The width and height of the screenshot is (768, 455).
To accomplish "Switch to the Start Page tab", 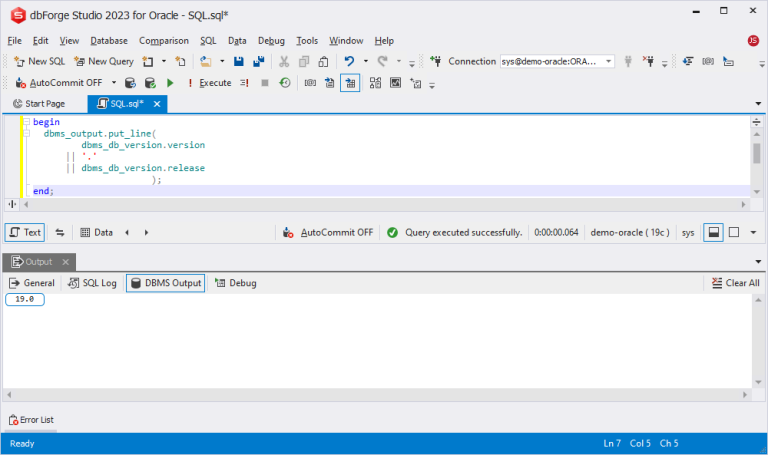I will pos(39,103).
